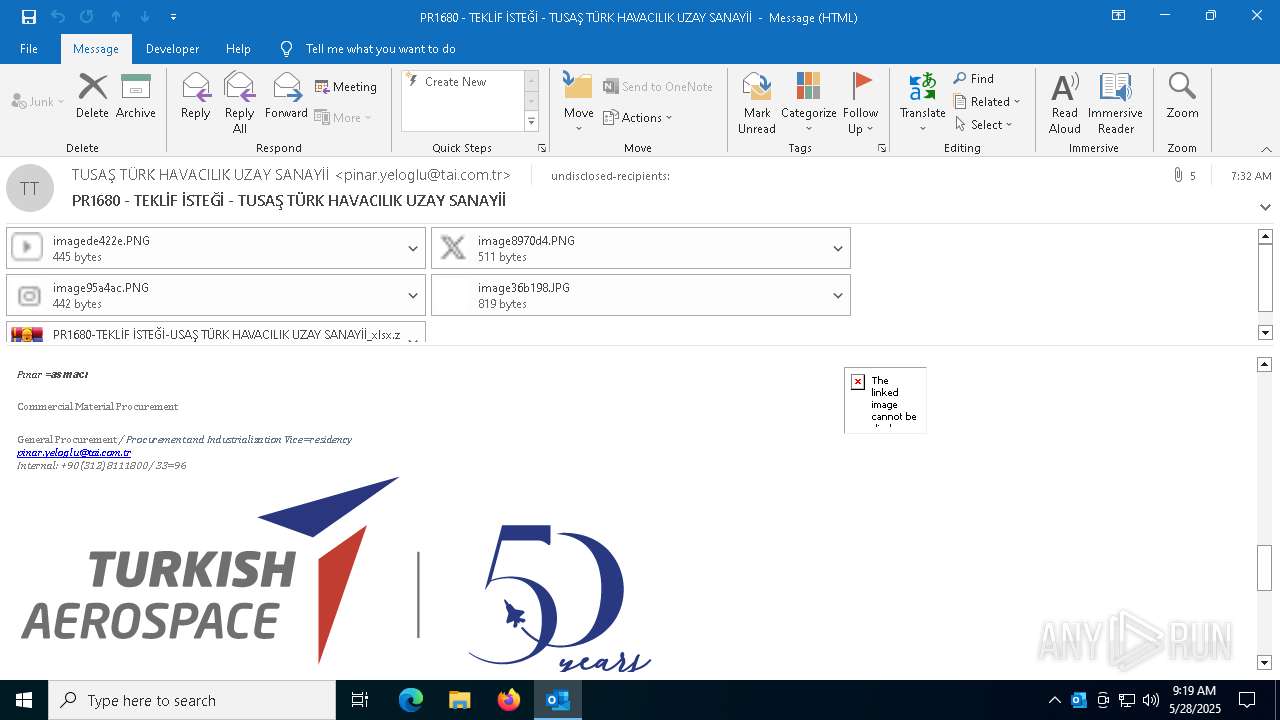Click the Undo arrow in quick access toolbar
This screenshot has width=1280, height=720.
click(x=57, y=16)
